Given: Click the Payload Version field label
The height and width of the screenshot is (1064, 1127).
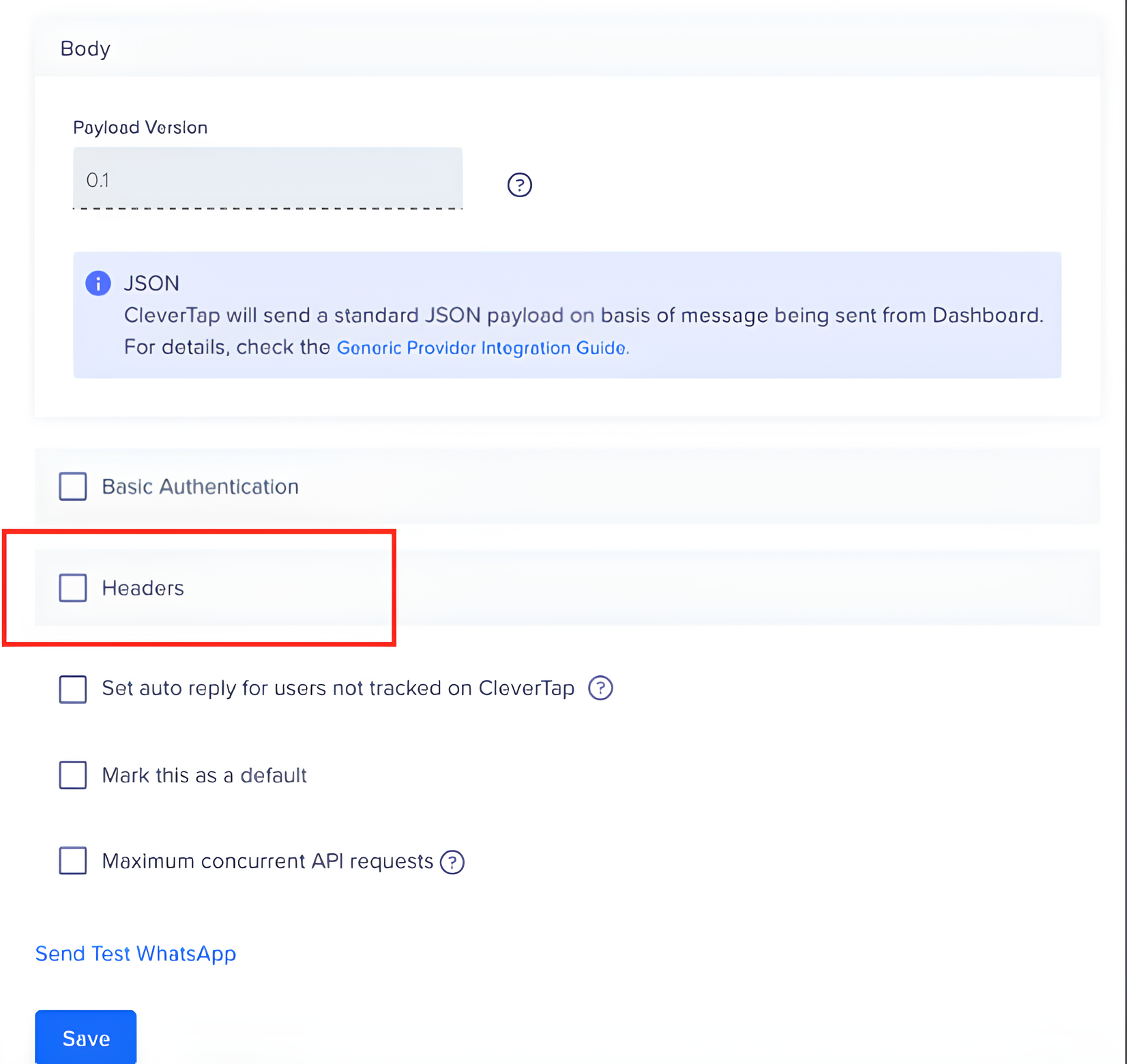Looking at the screenshot, I should 141,128.
